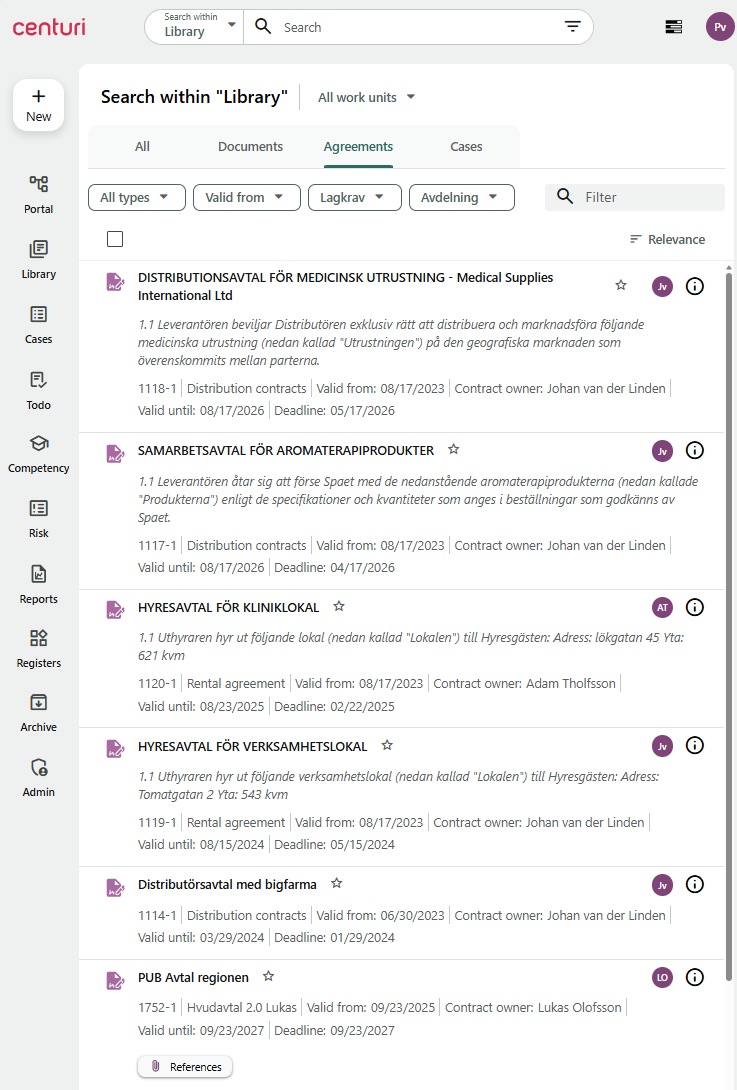Star the HYRESAVTAL FÖR KLINIKLOKAL agreement
Viewport: 737px width, 1090px height.
[339, 606]
